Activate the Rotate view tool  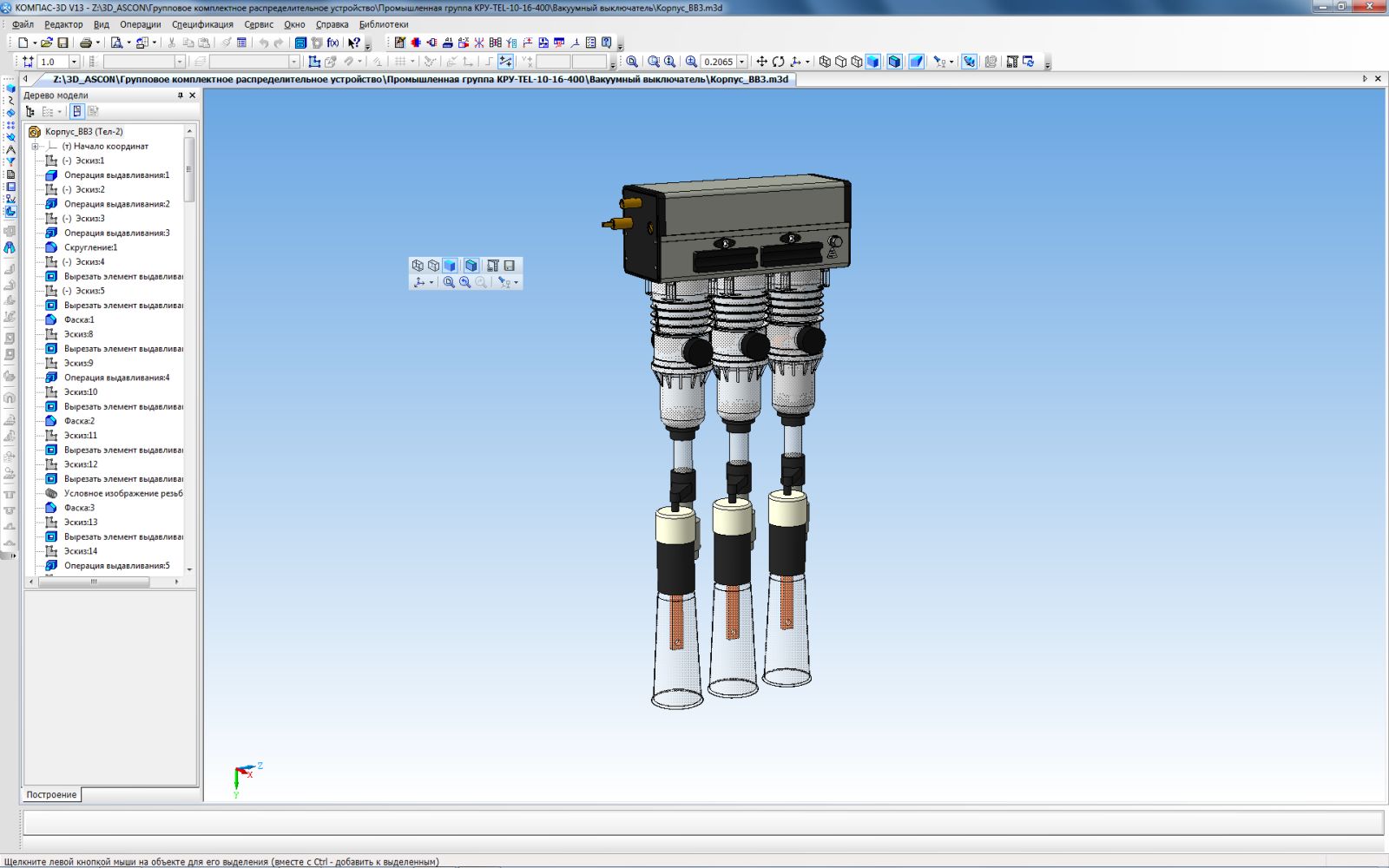click(x=778, y=62)
